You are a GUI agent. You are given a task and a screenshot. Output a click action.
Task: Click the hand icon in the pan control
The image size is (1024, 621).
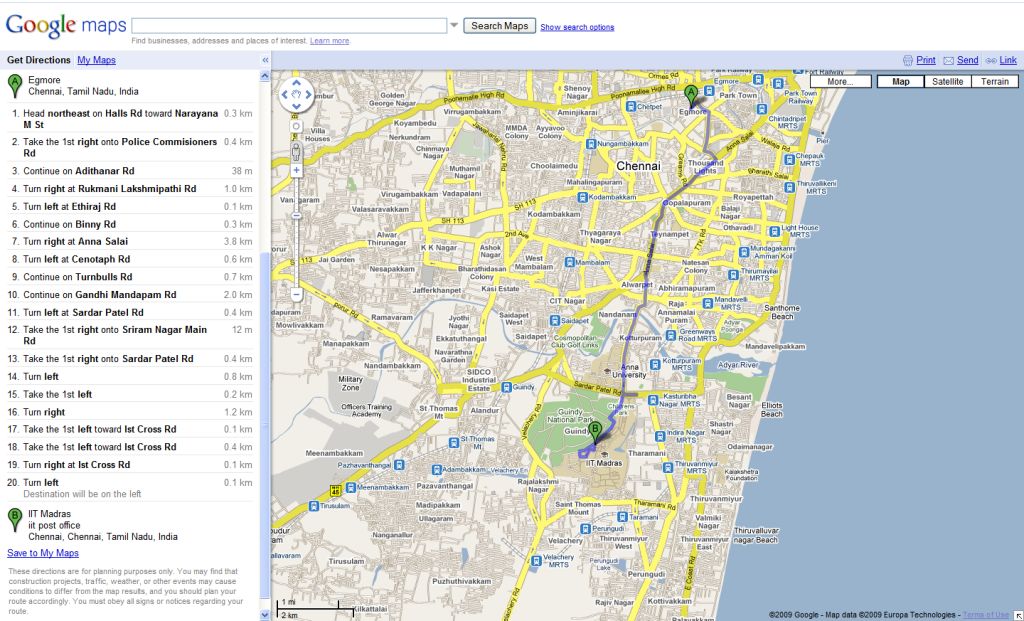[296, 95]
